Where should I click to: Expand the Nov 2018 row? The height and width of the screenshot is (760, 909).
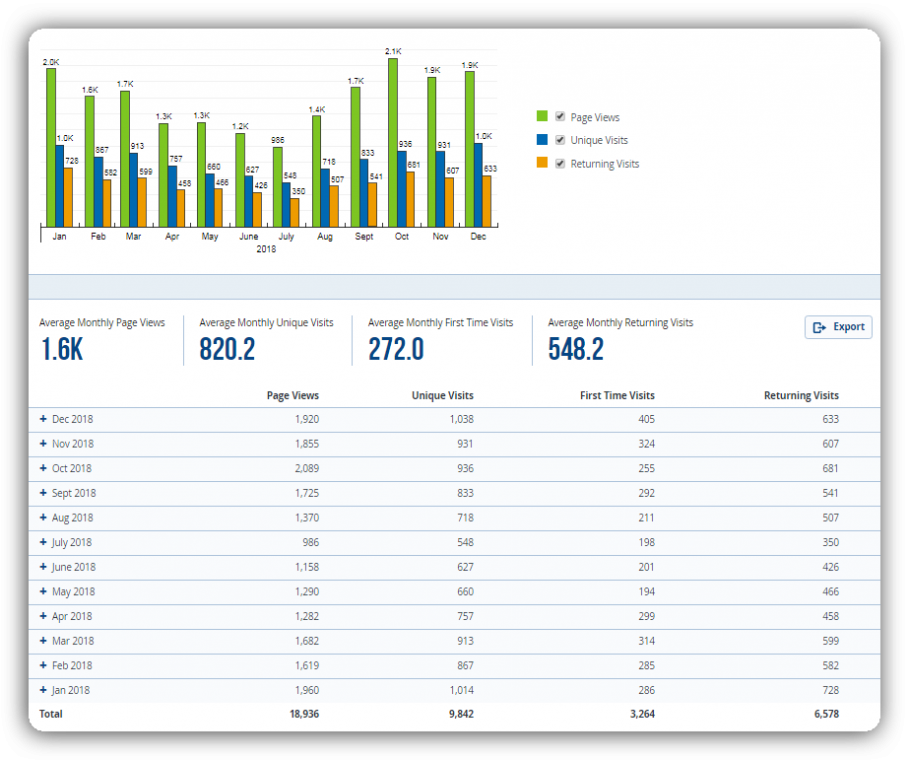pos(43,444)
